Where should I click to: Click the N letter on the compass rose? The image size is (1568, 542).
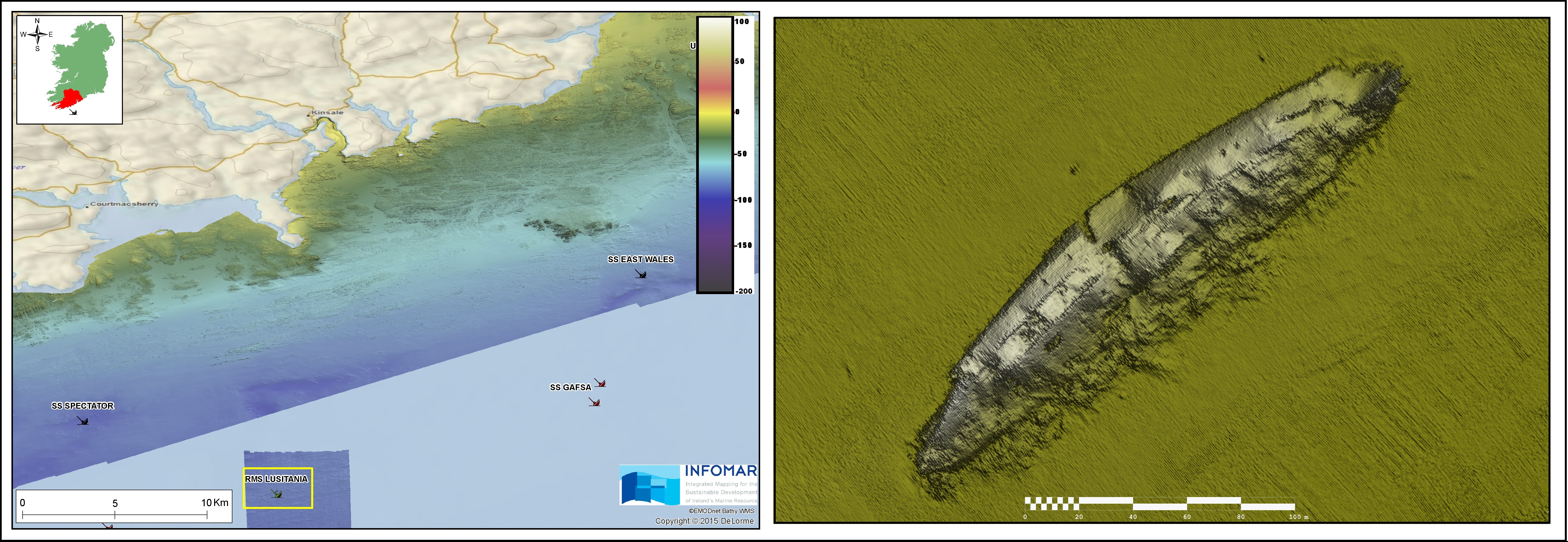click(x=37, y=21)
